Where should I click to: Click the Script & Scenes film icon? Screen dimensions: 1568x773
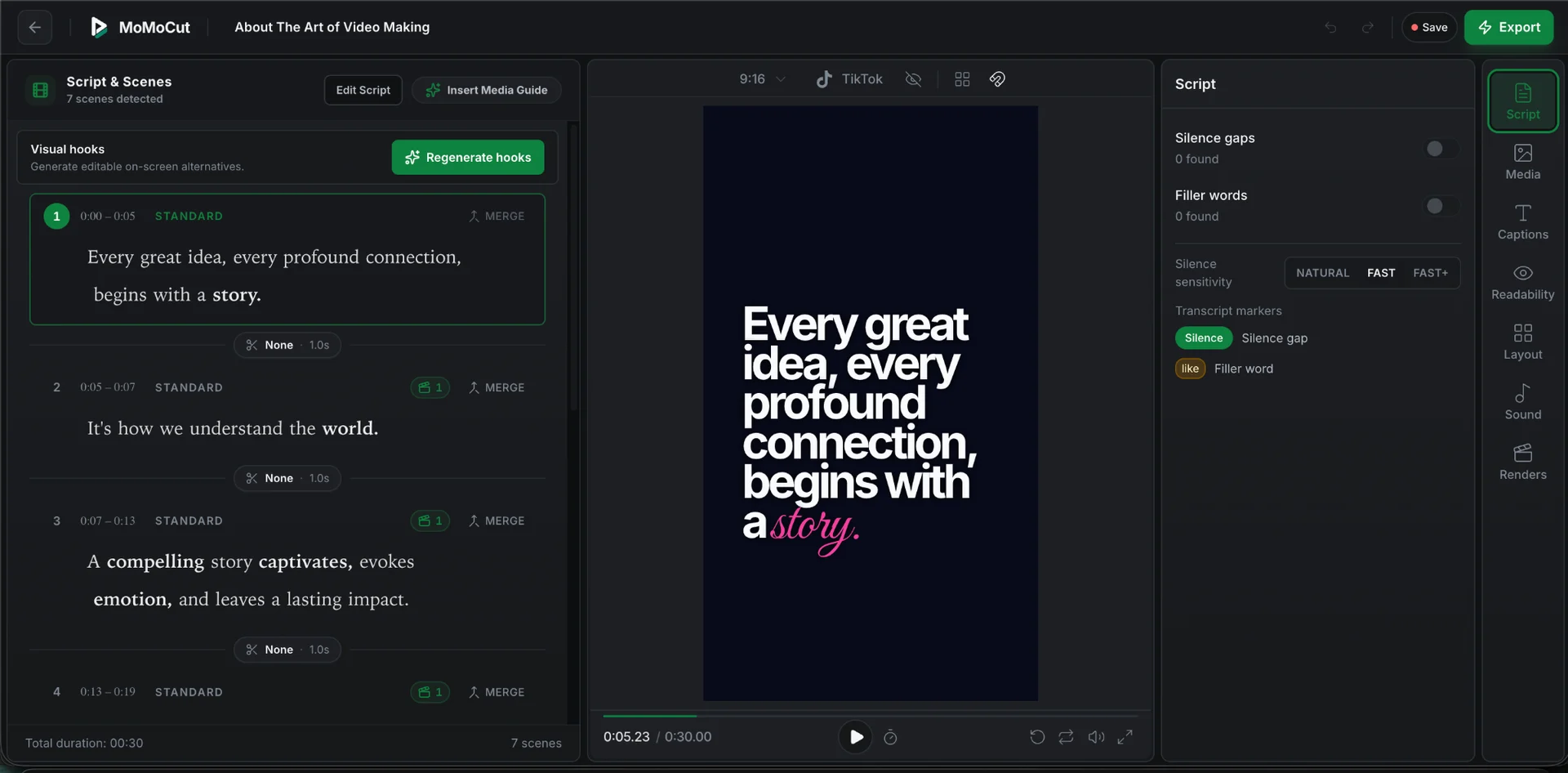40,90
